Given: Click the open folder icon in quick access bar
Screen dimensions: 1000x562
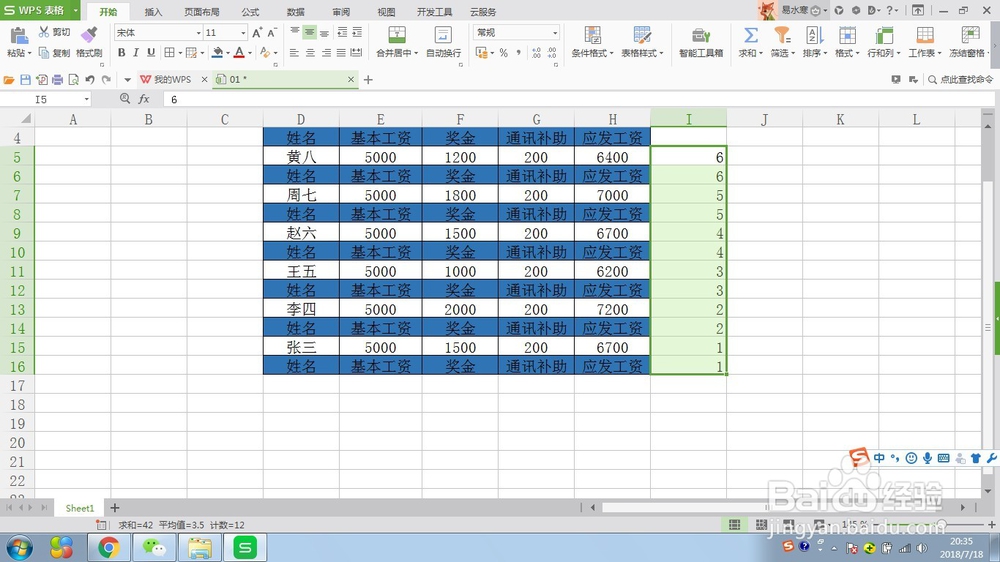Looking at the screenshot, I should coord(9,80).
